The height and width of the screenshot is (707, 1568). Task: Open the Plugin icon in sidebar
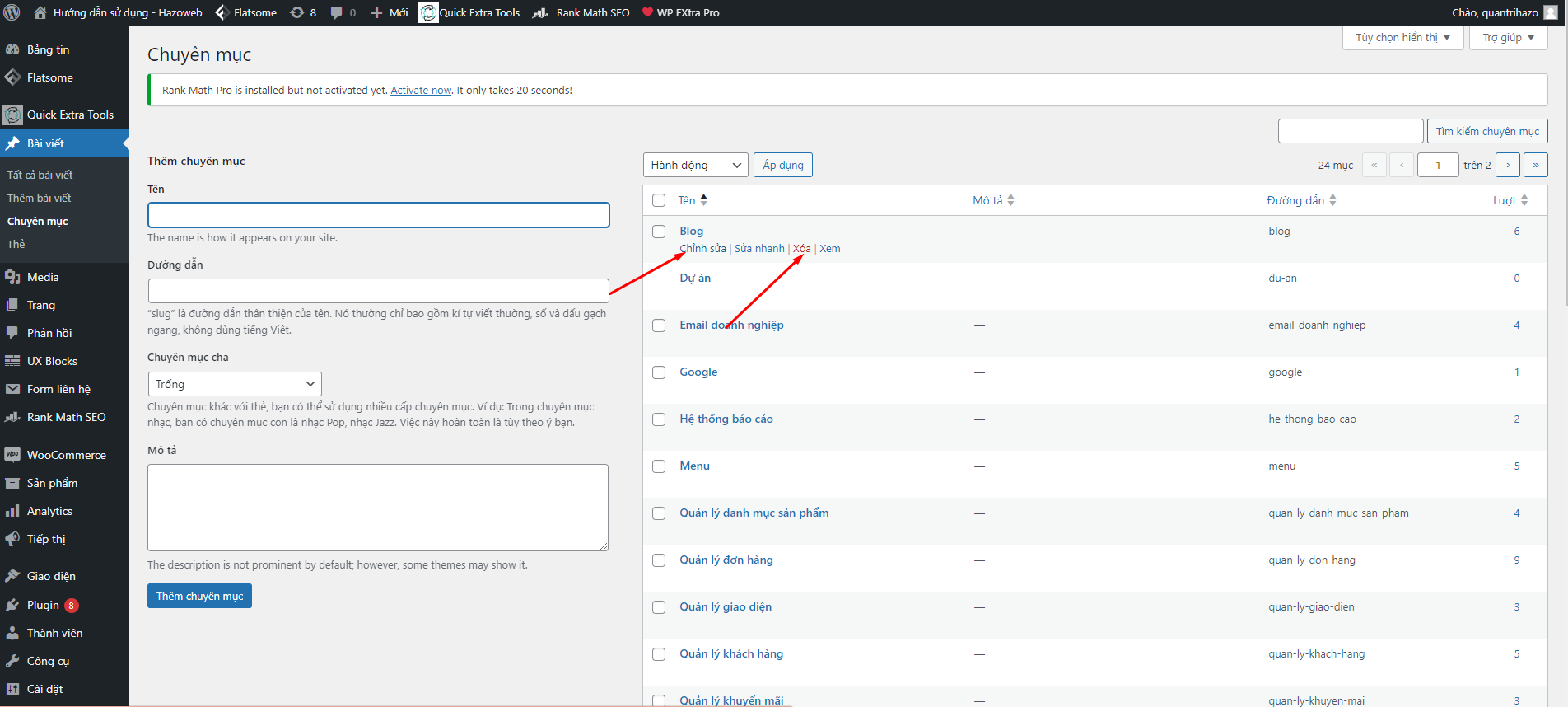(x=12, y=605)
